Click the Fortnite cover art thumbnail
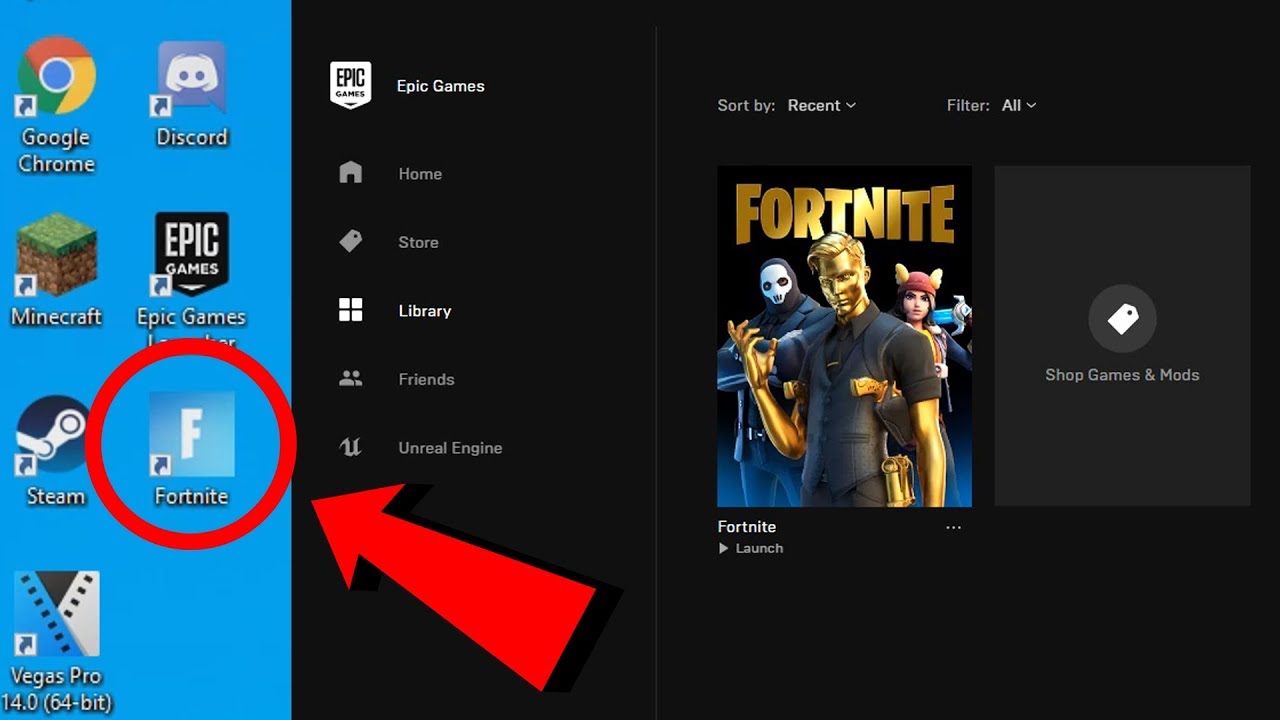 (x=844, y=336)
